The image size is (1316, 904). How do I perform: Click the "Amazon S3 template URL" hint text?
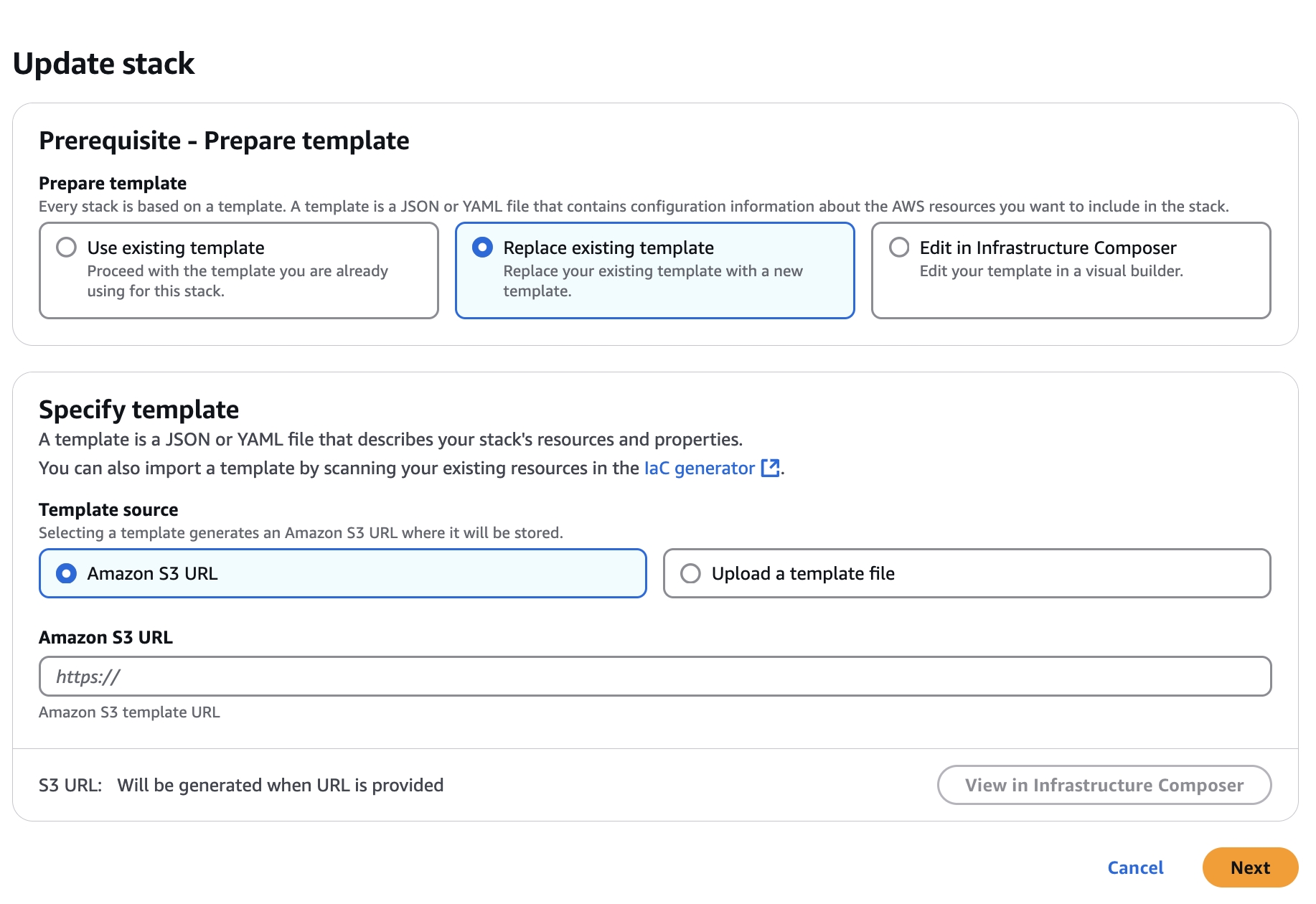(129, 712)
